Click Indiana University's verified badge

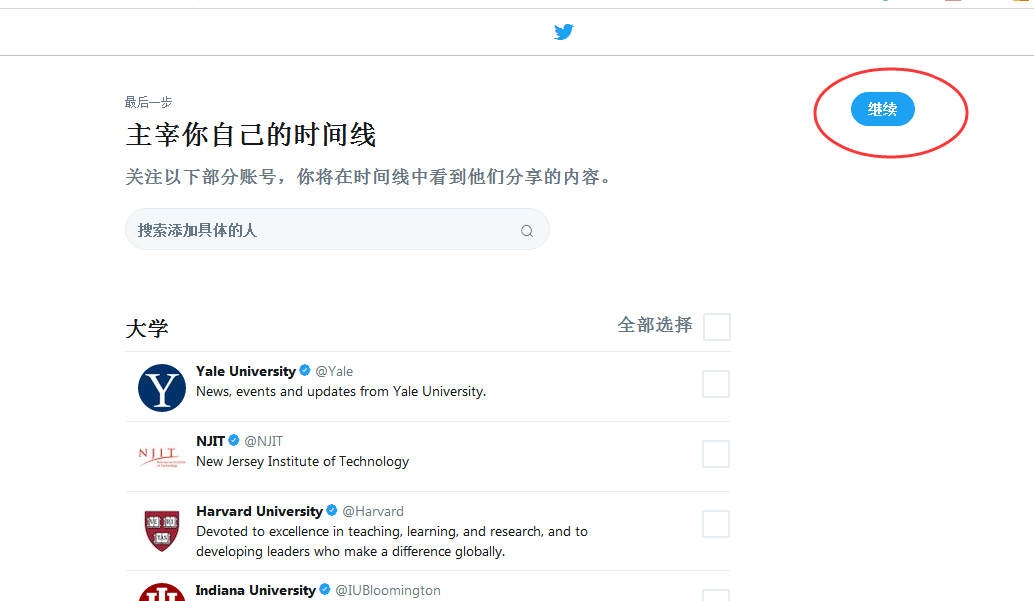324,590
